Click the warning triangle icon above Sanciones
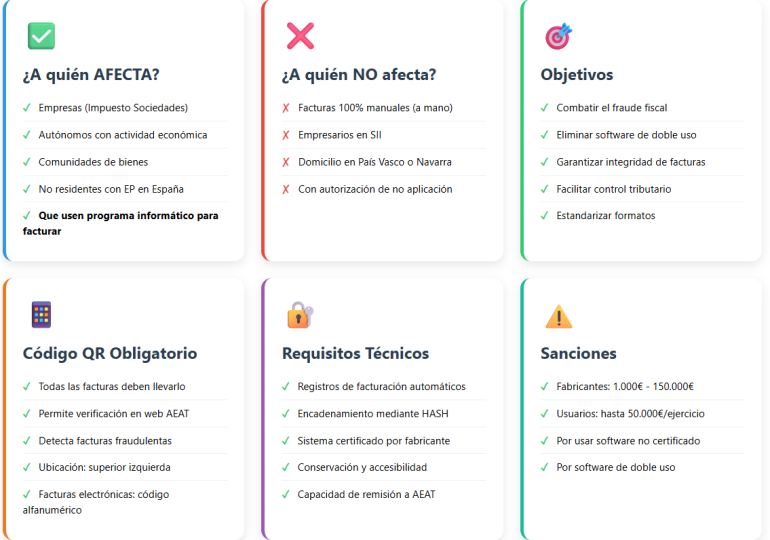This screenshot has height=540, width=770. 558,317
